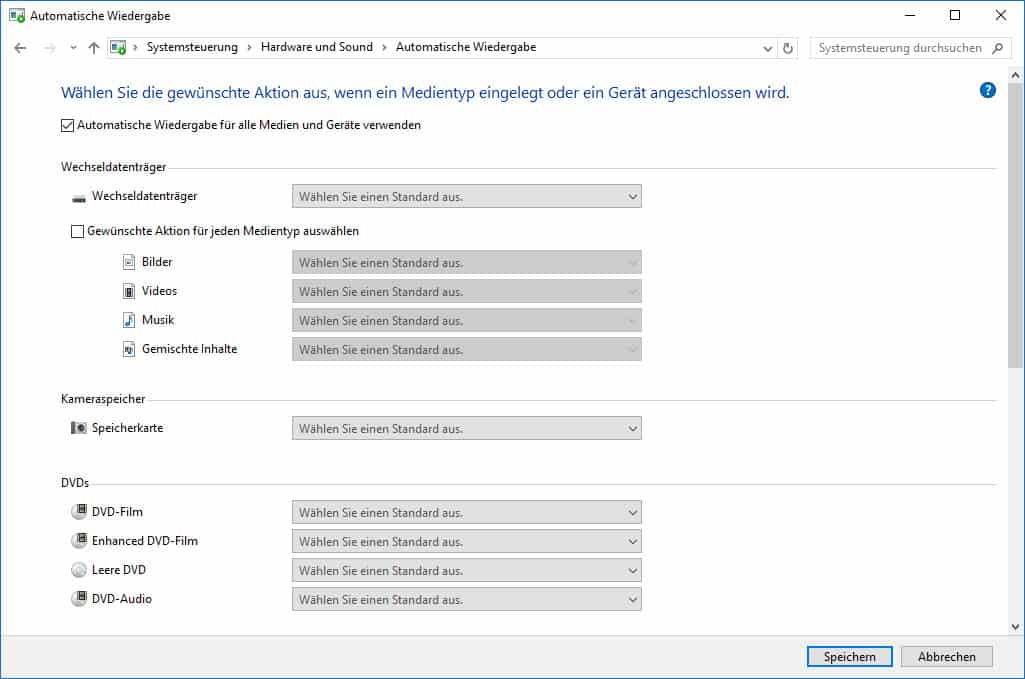Uncheck Automatische Wiedergabe für alle Medien checkbox

click(68, 126)
